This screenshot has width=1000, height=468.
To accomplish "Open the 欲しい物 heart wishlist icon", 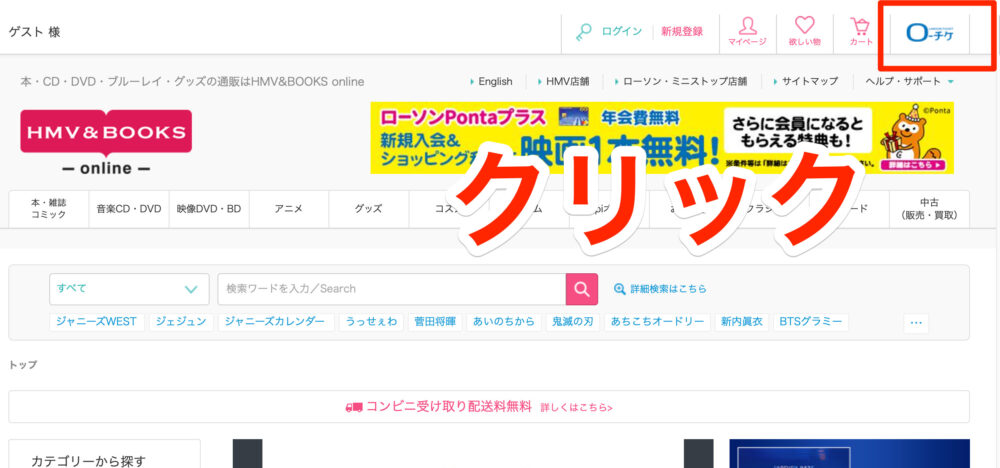I will 804,31.
